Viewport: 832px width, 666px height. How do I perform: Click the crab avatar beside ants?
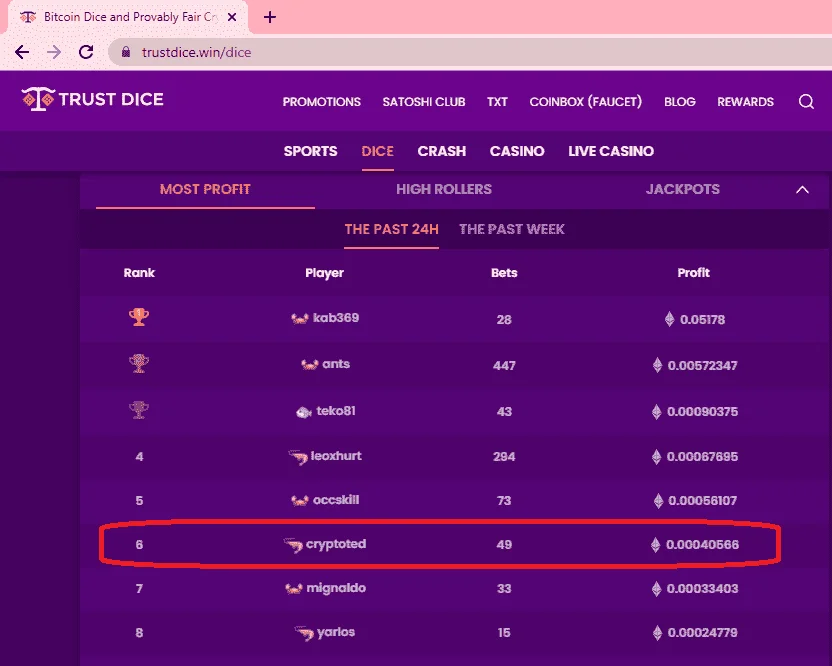[310, 365]
